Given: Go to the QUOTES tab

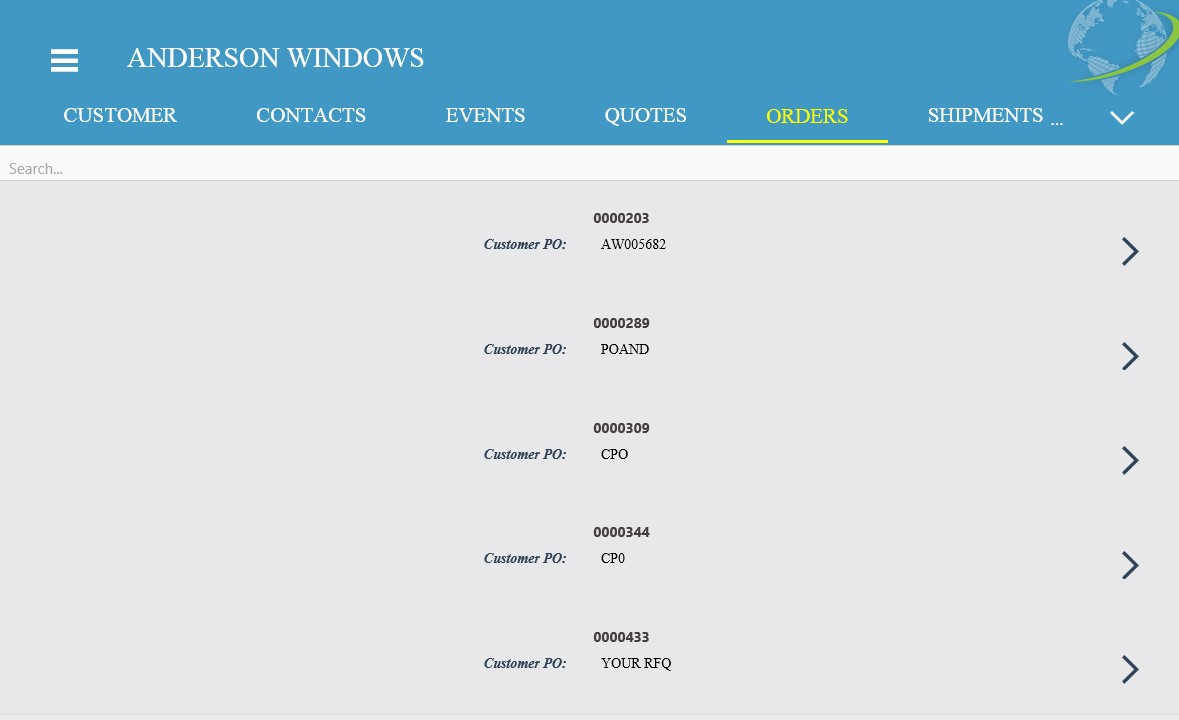Looking at the screenshot, I should [645, 115].
